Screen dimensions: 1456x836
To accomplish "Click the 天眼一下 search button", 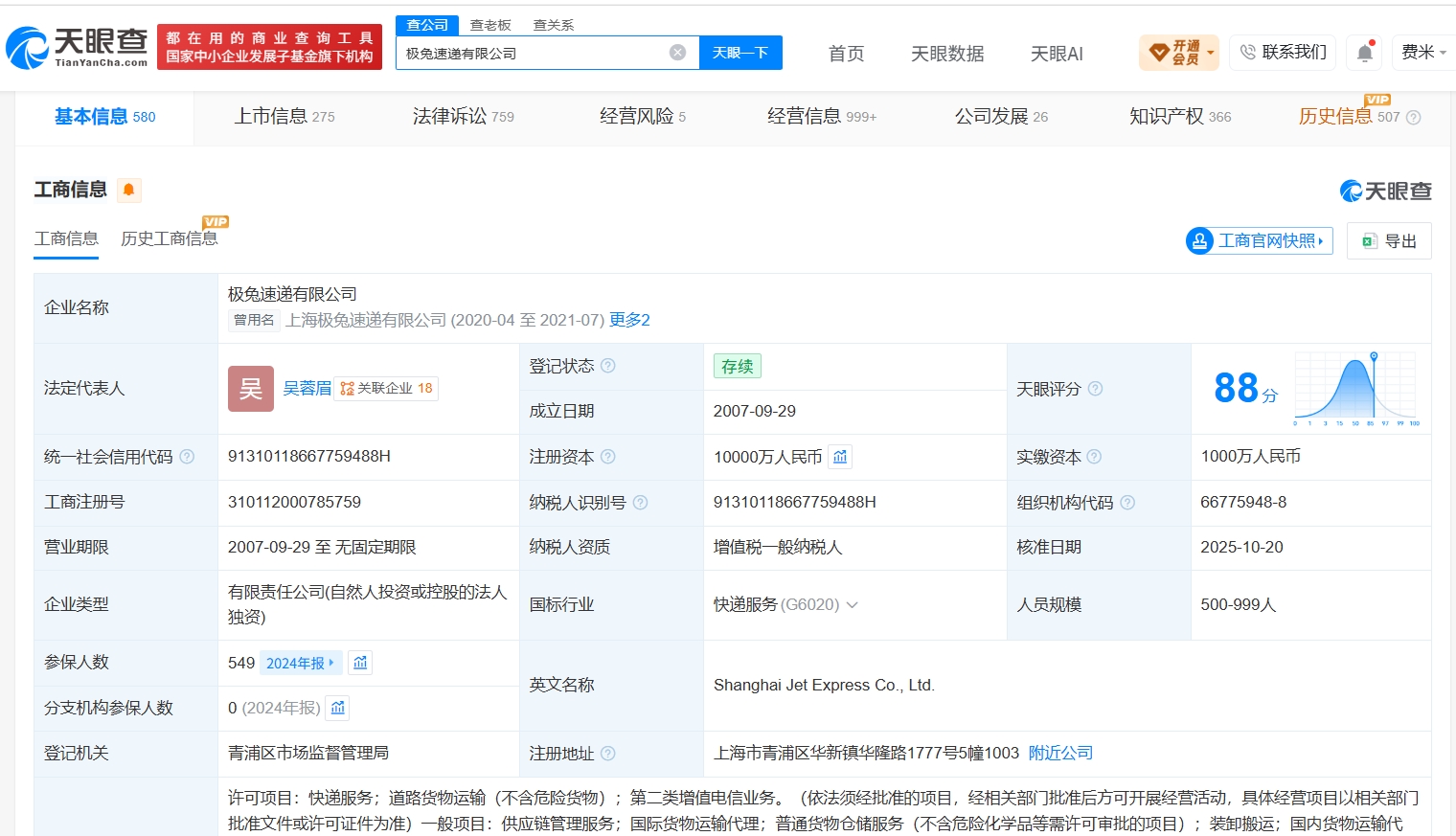I will point(740,53).
